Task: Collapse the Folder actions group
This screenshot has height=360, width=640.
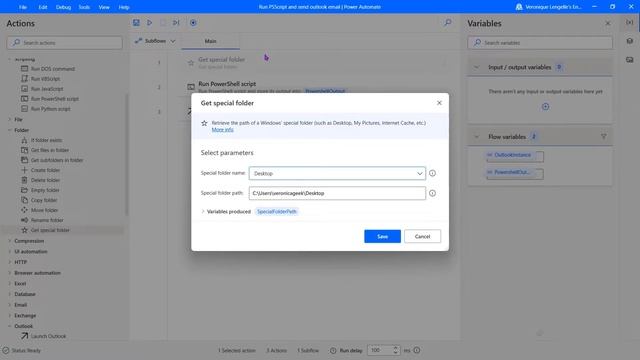Action: [10, 130]
